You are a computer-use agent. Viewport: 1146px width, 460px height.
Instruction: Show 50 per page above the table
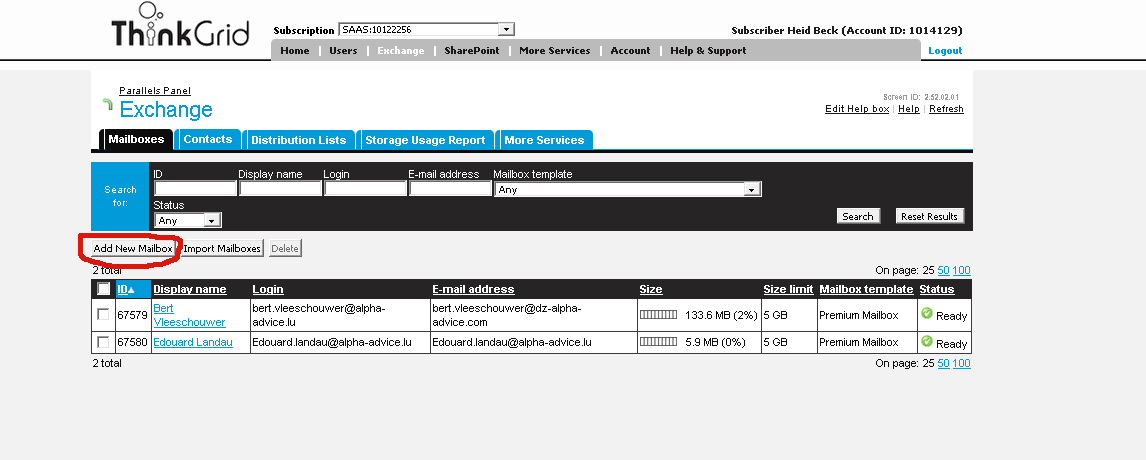tap(944, 270)
